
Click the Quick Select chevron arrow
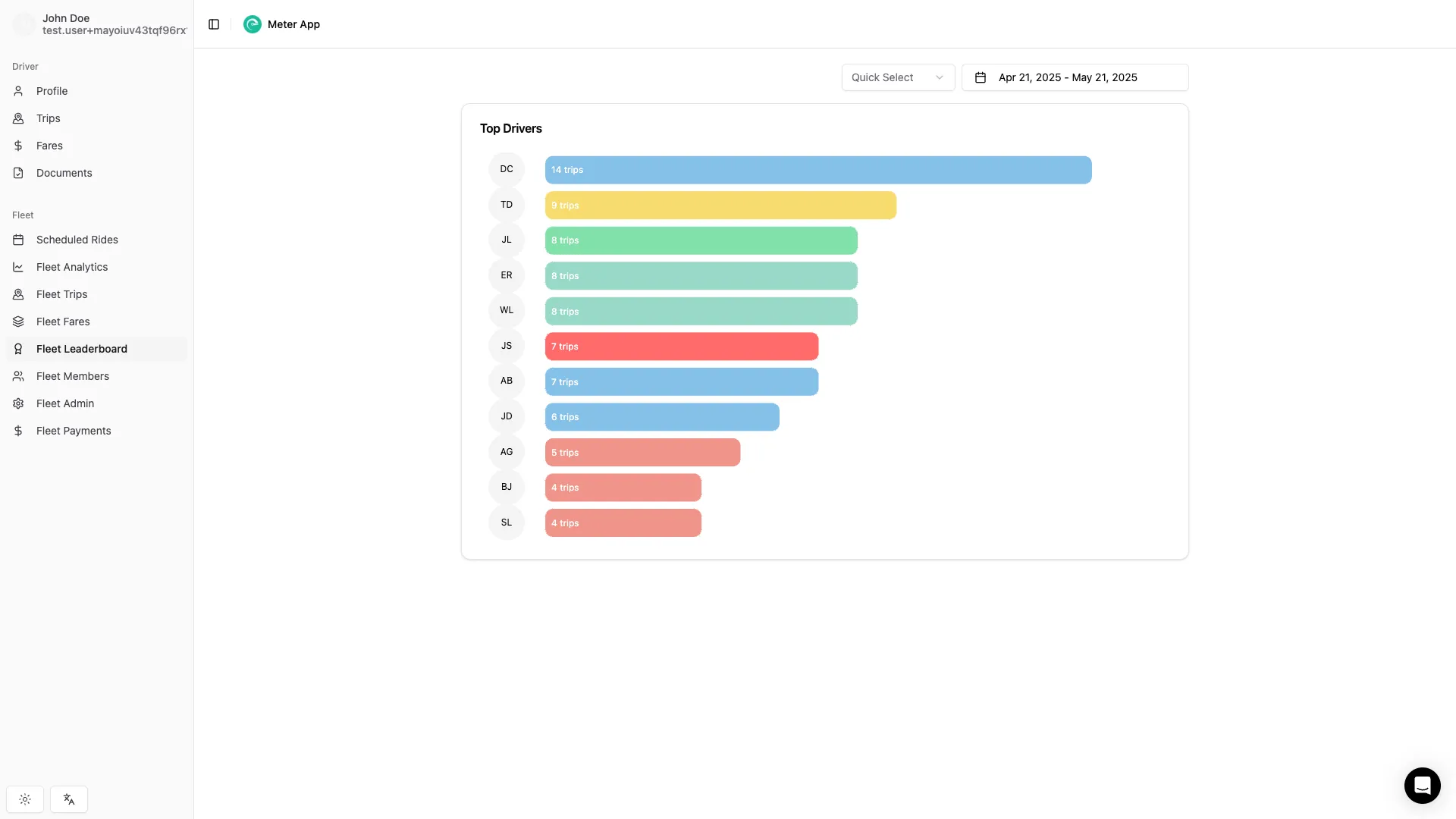point(940,77)
